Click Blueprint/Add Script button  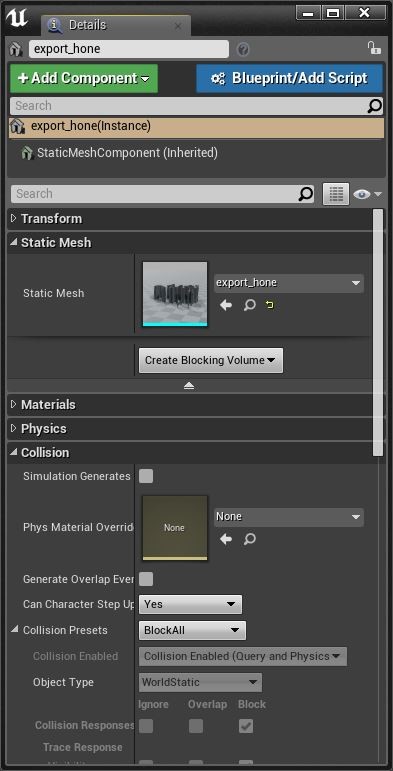289,78
